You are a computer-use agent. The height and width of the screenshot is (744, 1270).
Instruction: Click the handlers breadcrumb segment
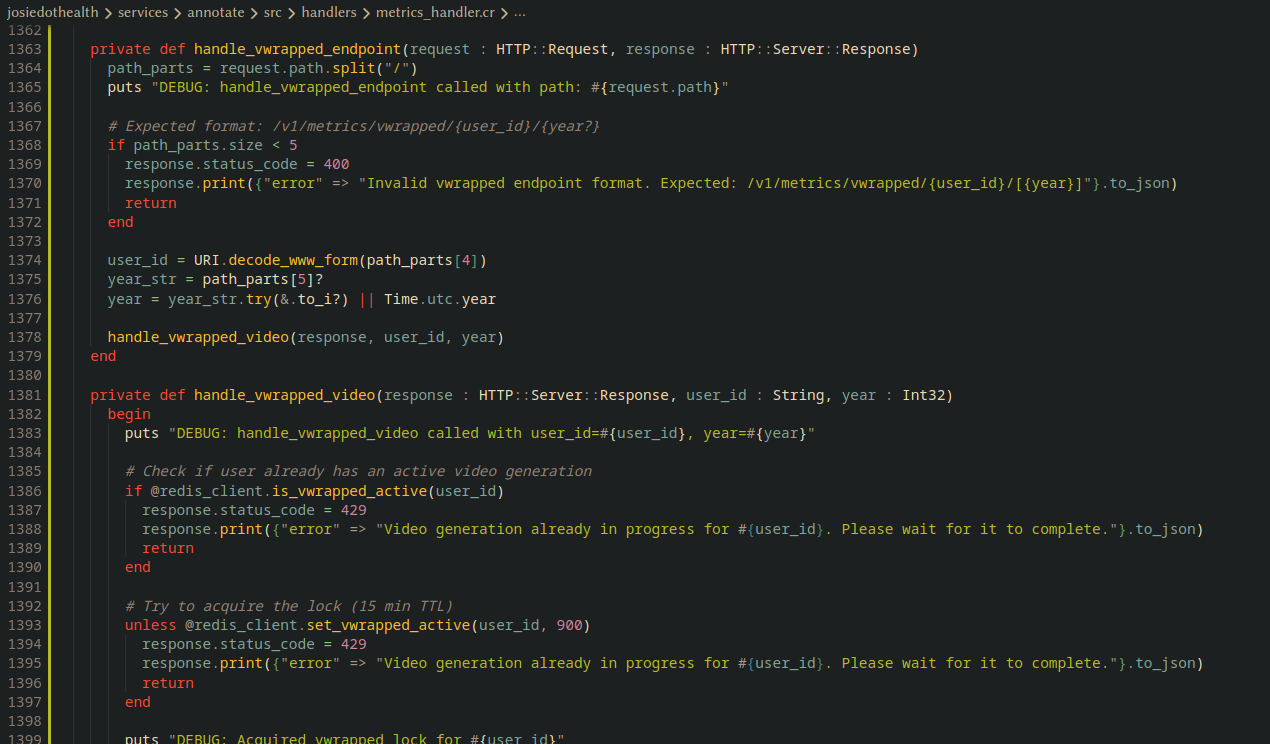point(330,13)
